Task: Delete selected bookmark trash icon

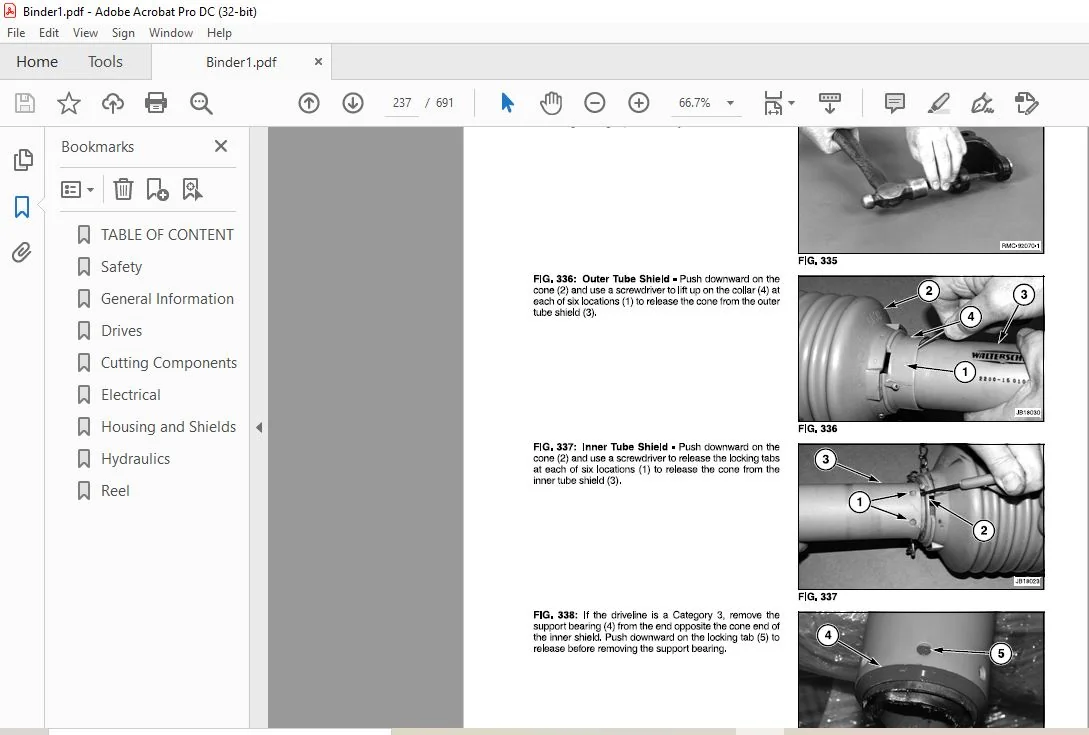Action: [x=123, y=189]
